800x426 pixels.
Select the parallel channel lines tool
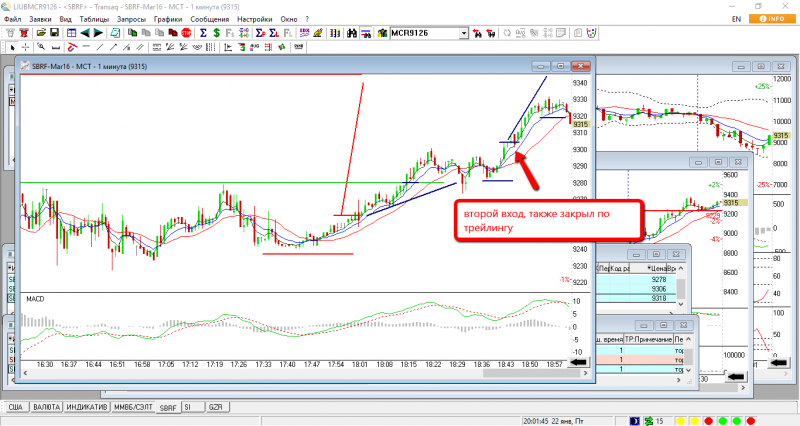point(140,47)
